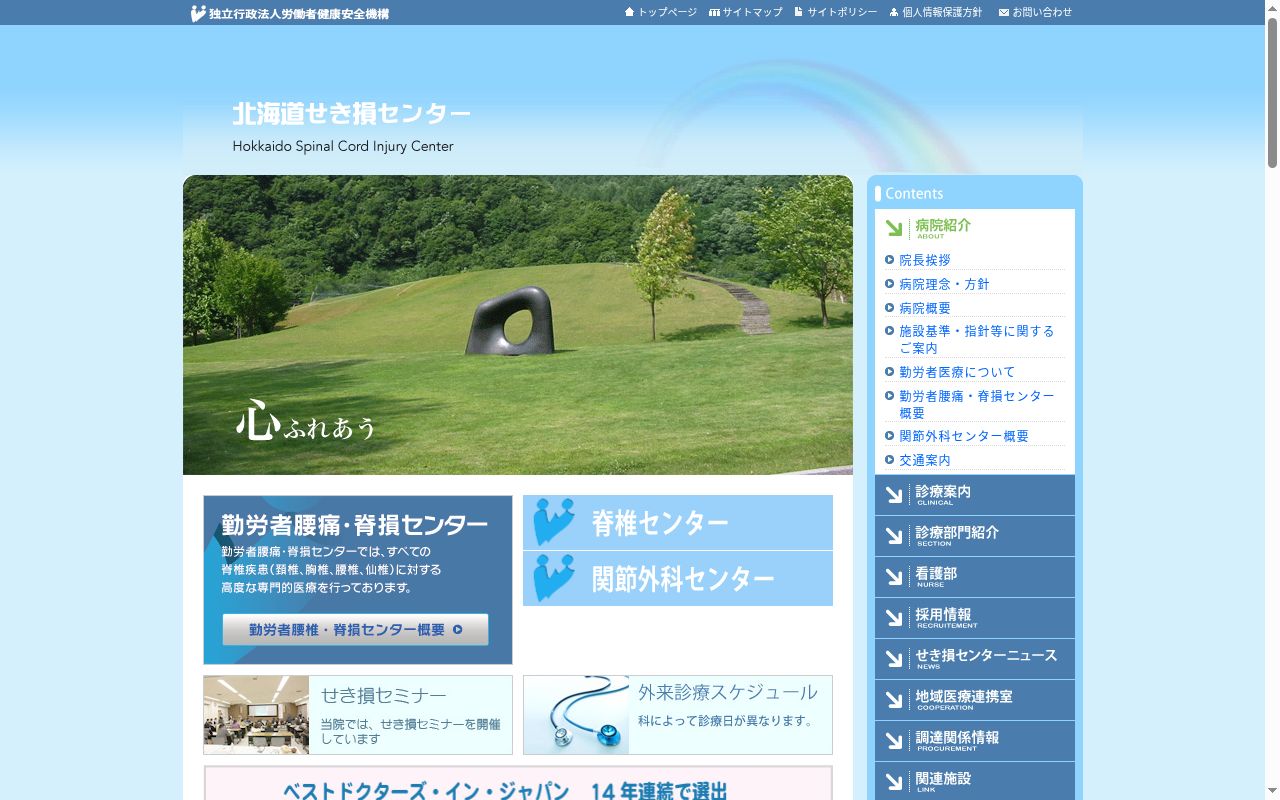The image size is (1280, 800).
Task: Click the bullet icon beside 交通案内
Action: coord(890,460)
